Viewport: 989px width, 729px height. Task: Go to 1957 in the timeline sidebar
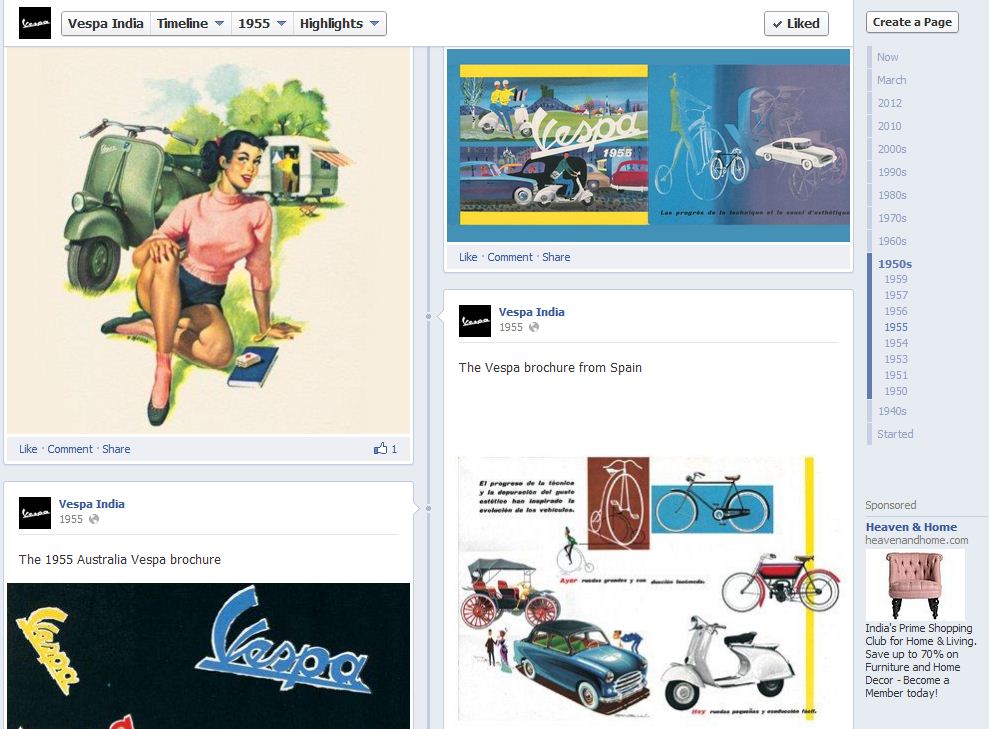[x=896, y=295]
